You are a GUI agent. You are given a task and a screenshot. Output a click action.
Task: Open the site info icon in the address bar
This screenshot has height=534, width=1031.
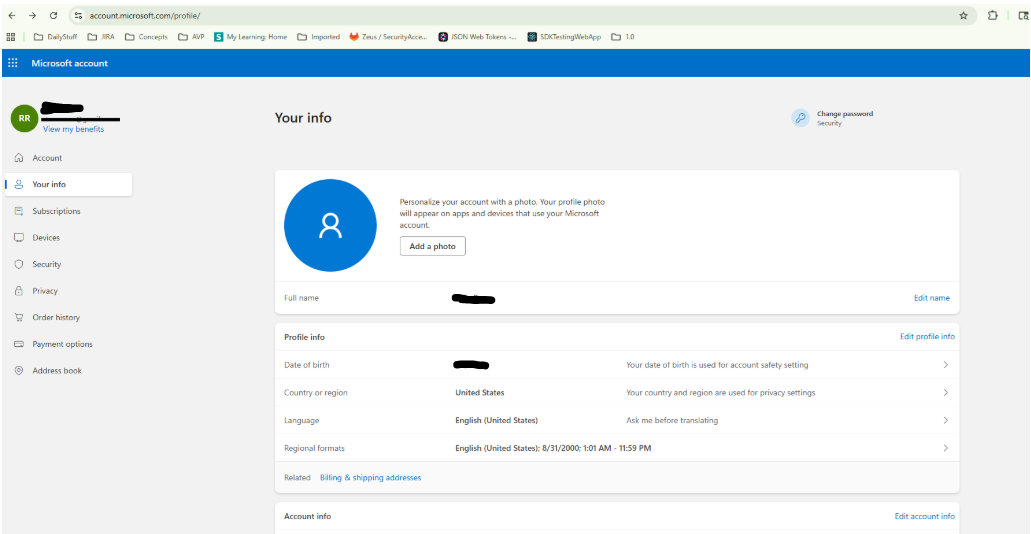[x=78, y=16]
